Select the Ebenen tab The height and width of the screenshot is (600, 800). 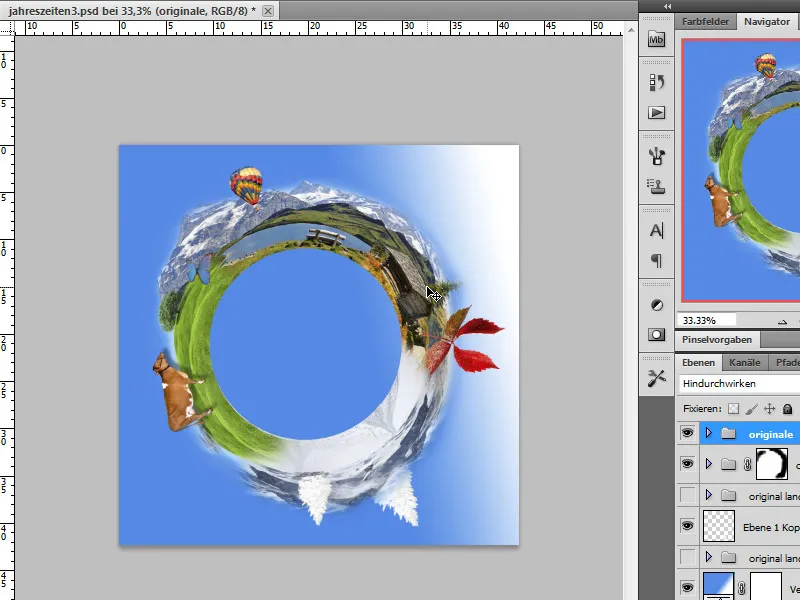698,363
